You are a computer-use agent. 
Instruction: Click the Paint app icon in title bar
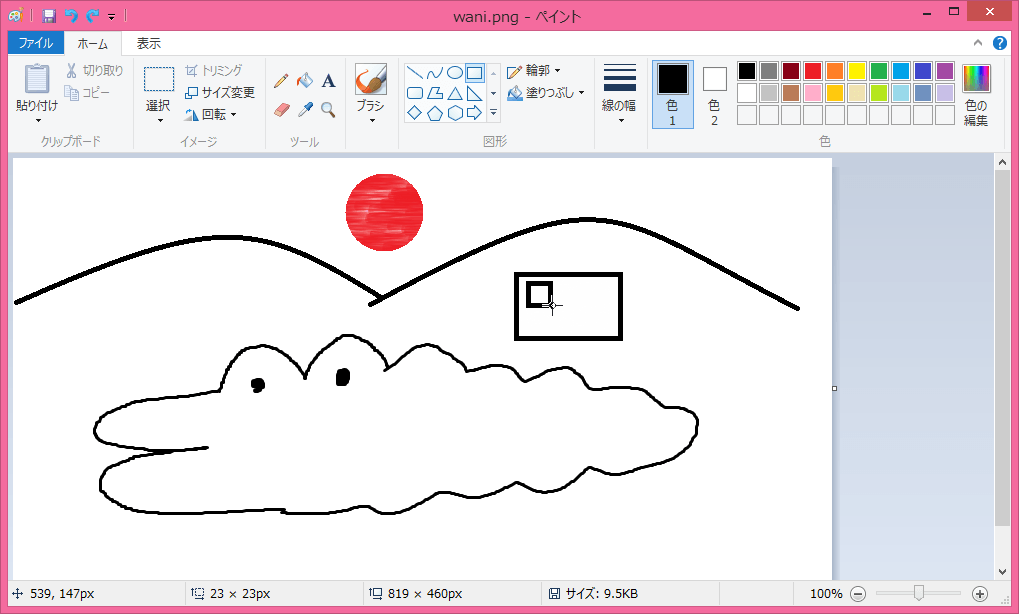pyautogui.click(x=16, y=15)
